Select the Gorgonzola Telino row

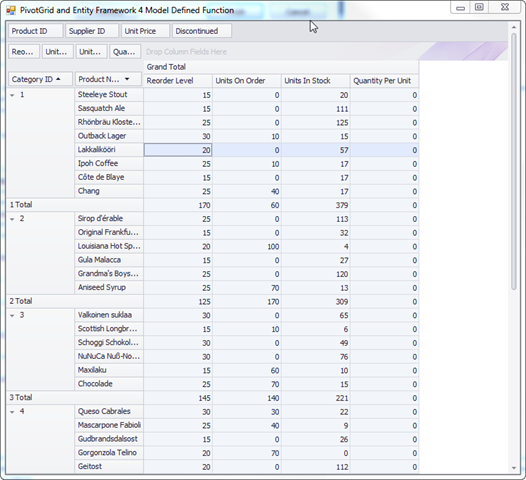tap(109, 452)
